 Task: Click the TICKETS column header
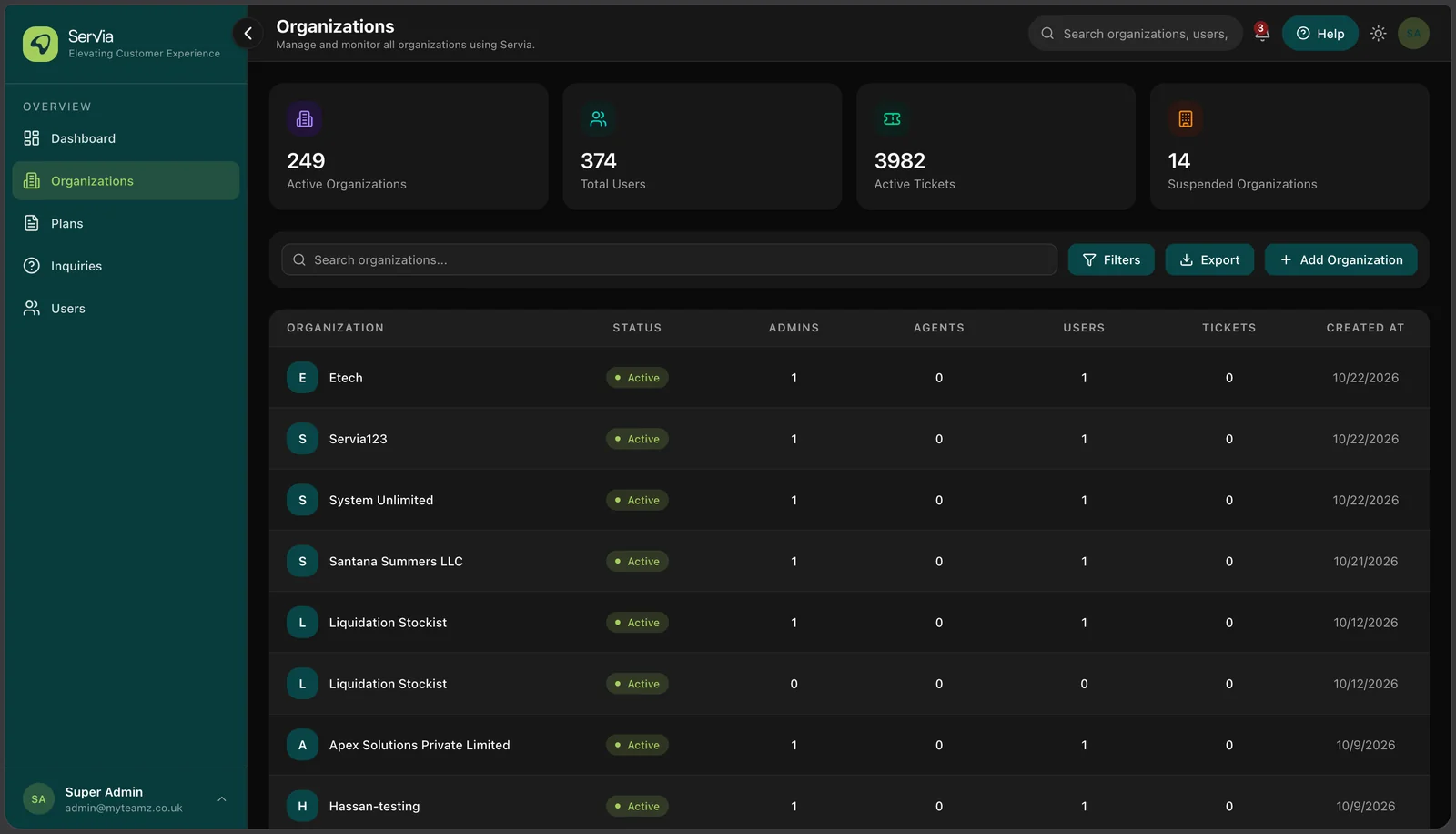tap(1228, 328)
